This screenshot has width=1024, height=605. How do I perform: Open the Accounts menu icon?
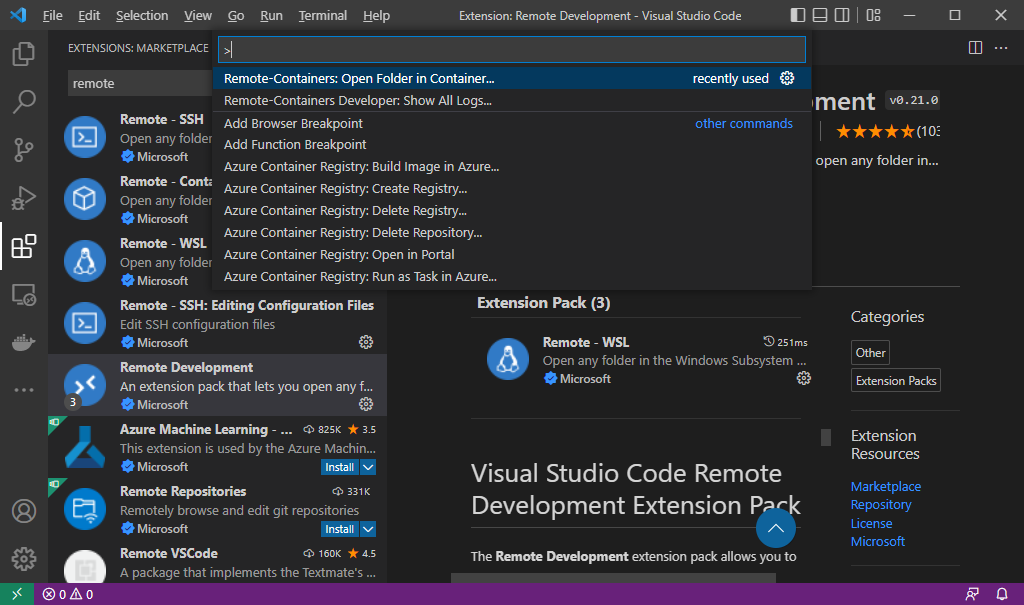[x=24, y=511]
